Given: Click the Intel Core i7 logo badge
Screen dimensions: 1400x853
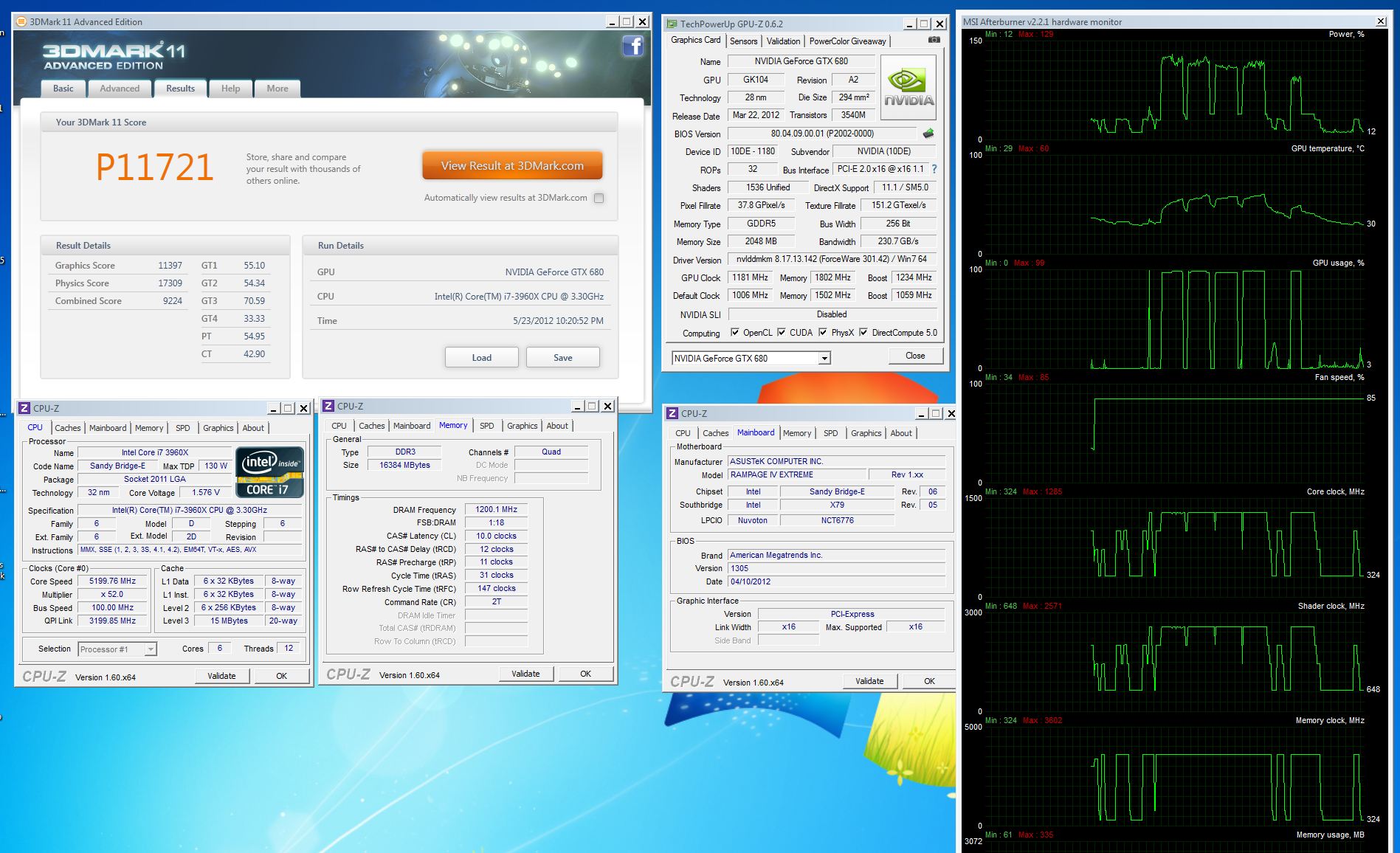Looking at the screenshot, I should tap(269, 472).
